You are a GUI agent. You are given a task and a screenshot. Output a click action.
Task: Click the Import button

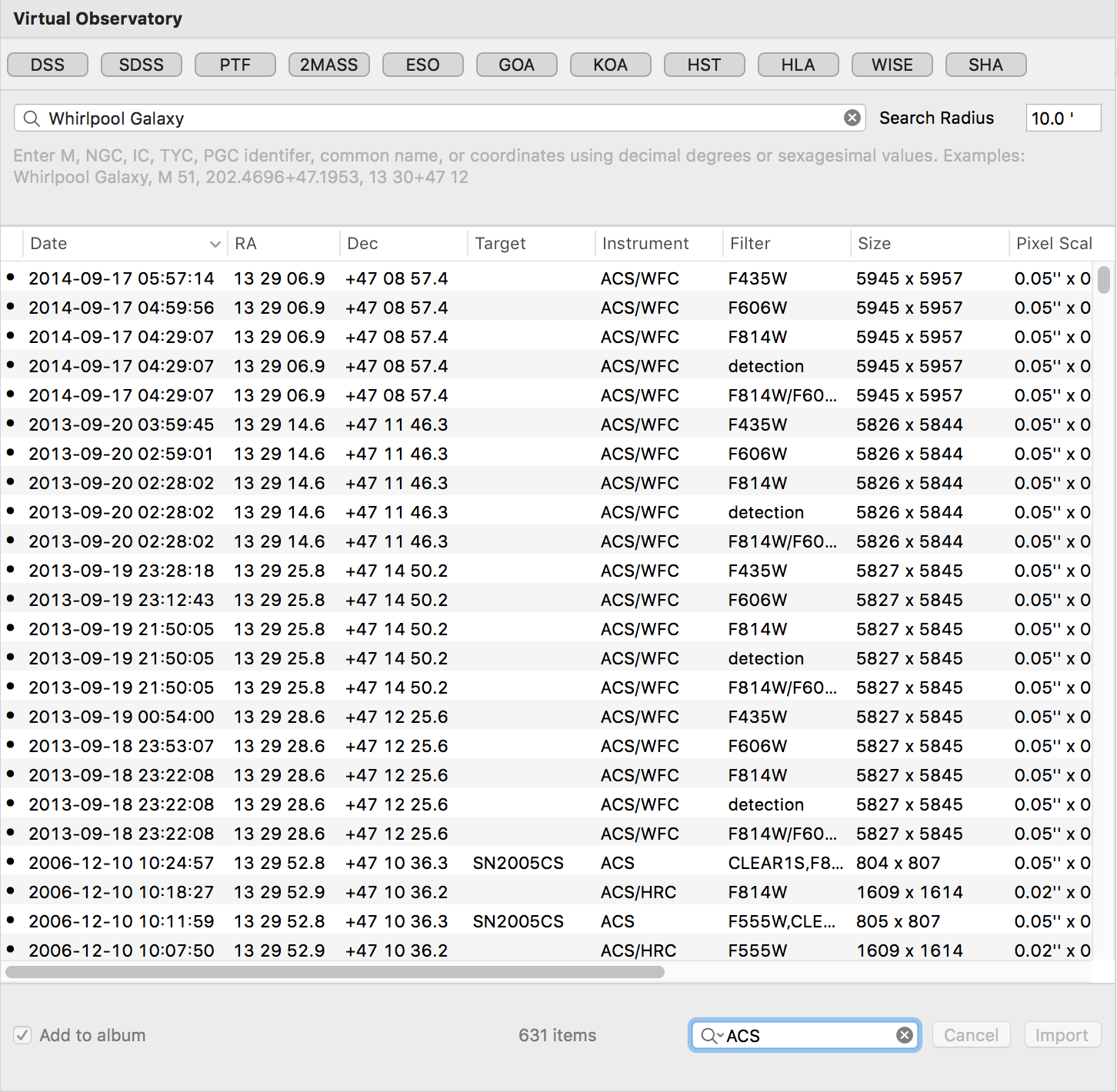pos(1062,1035)
